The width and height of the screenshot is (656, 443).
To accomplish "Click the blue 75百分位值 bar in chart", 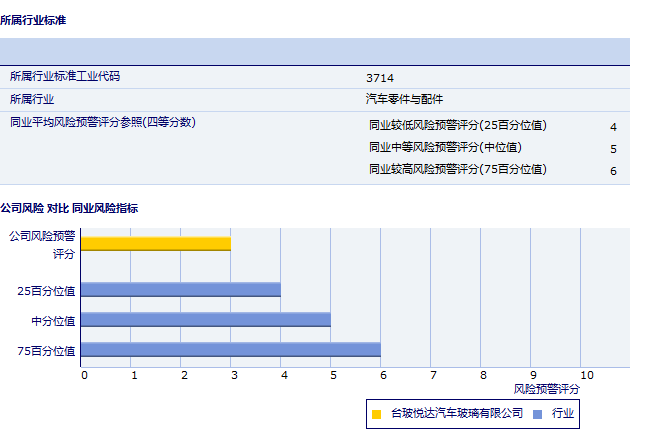I will [230, 350].
